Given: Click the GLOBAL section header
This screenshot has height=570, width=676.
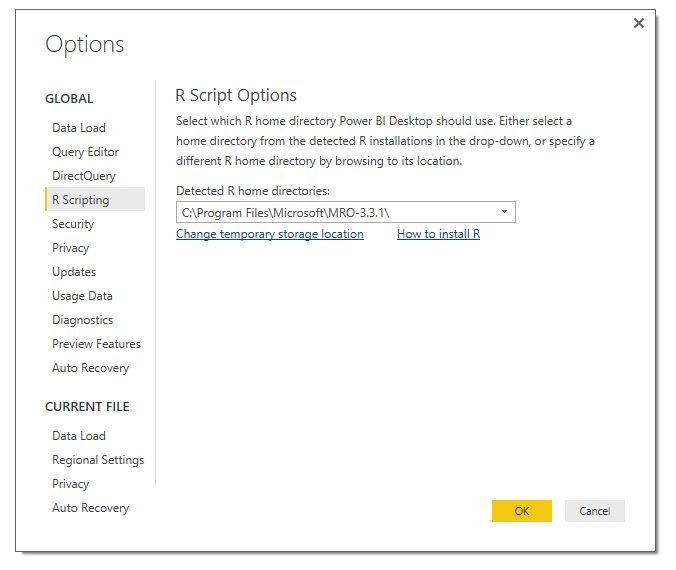Looking at the screenshot, I should (x=69, y=99).
